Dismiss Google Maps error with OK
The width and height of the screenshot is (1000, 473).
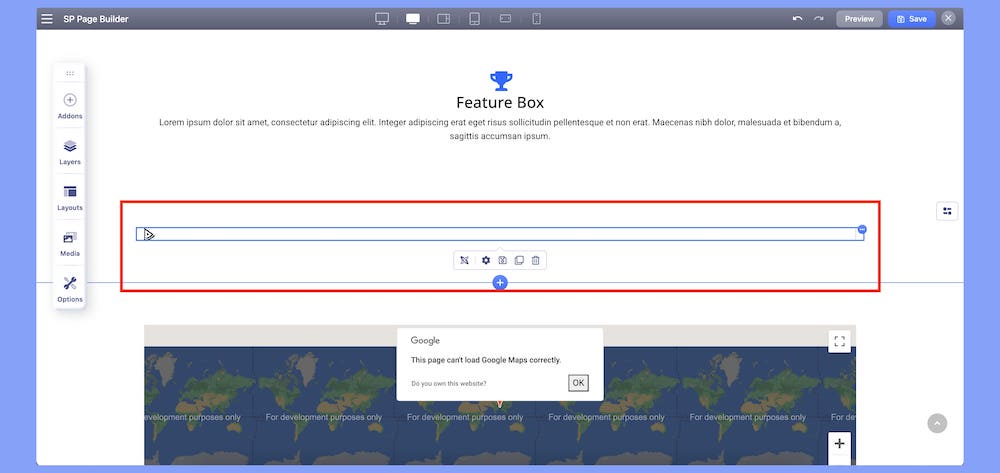pos(578,383)
